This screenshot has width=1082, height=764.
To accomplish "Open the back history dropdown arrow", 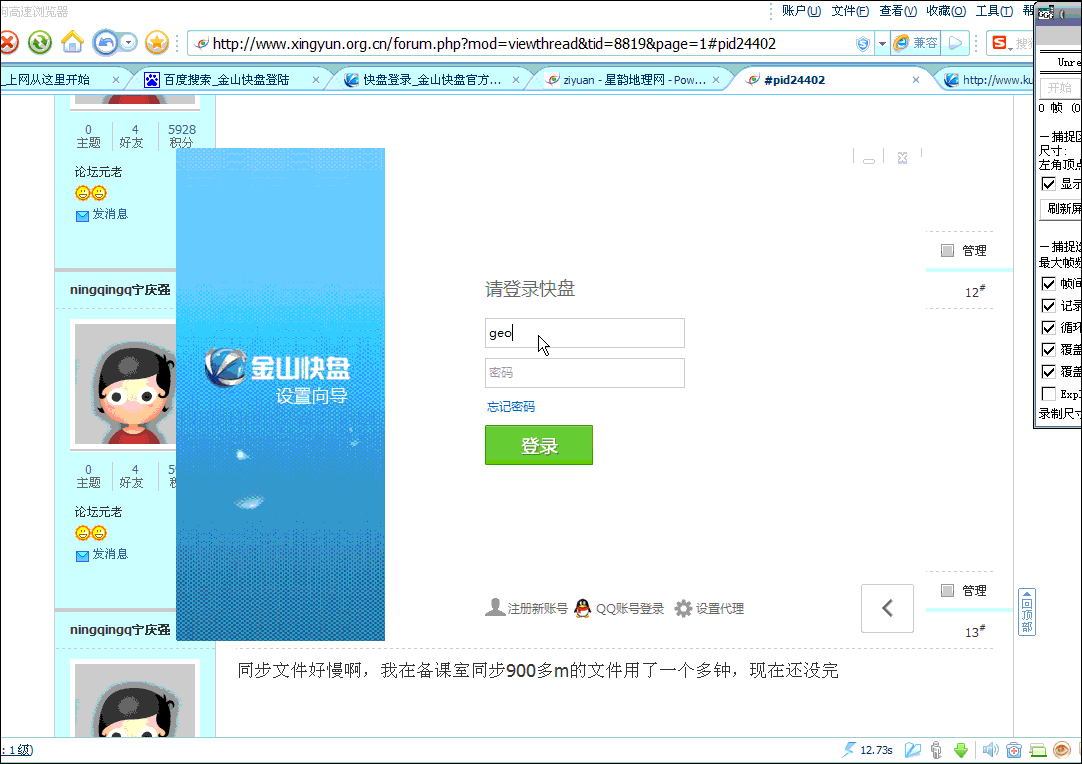I will pos(128,43).
